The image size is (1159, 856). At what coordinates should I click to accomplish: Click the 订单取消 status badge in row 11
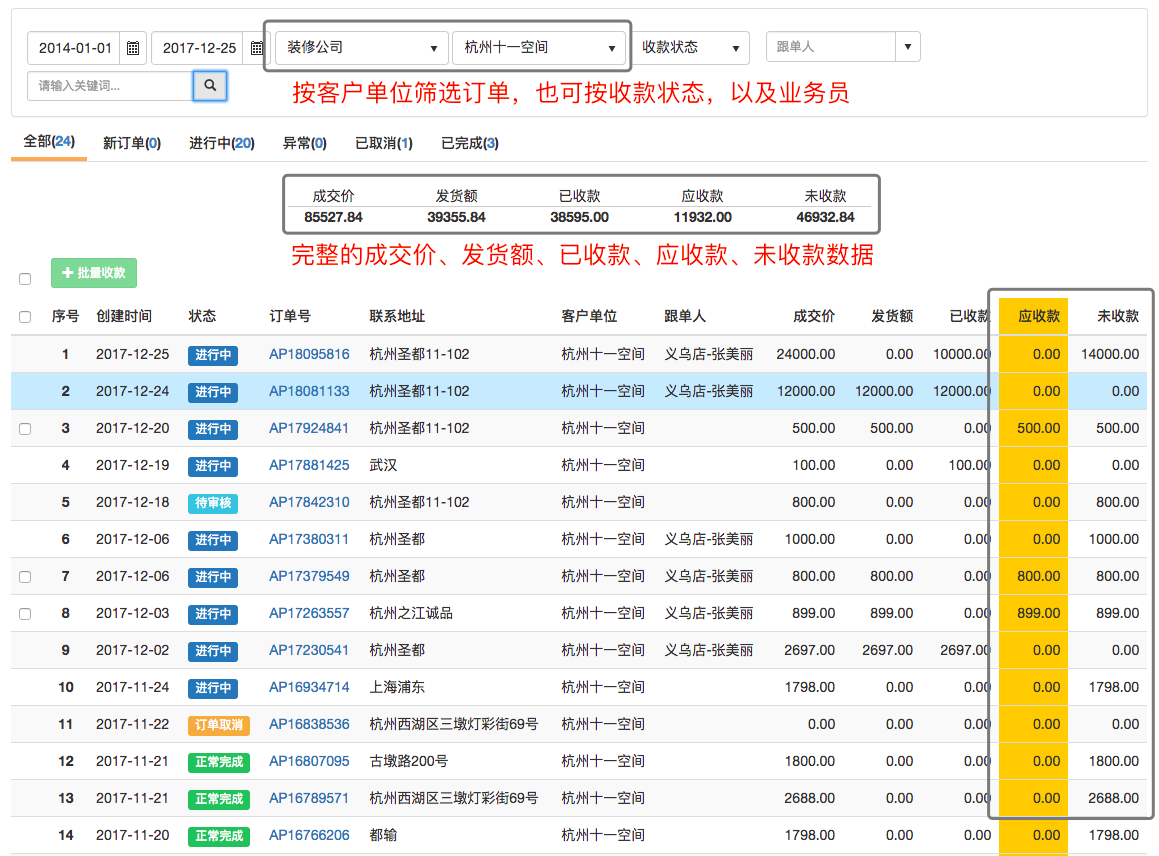(219, 725)
